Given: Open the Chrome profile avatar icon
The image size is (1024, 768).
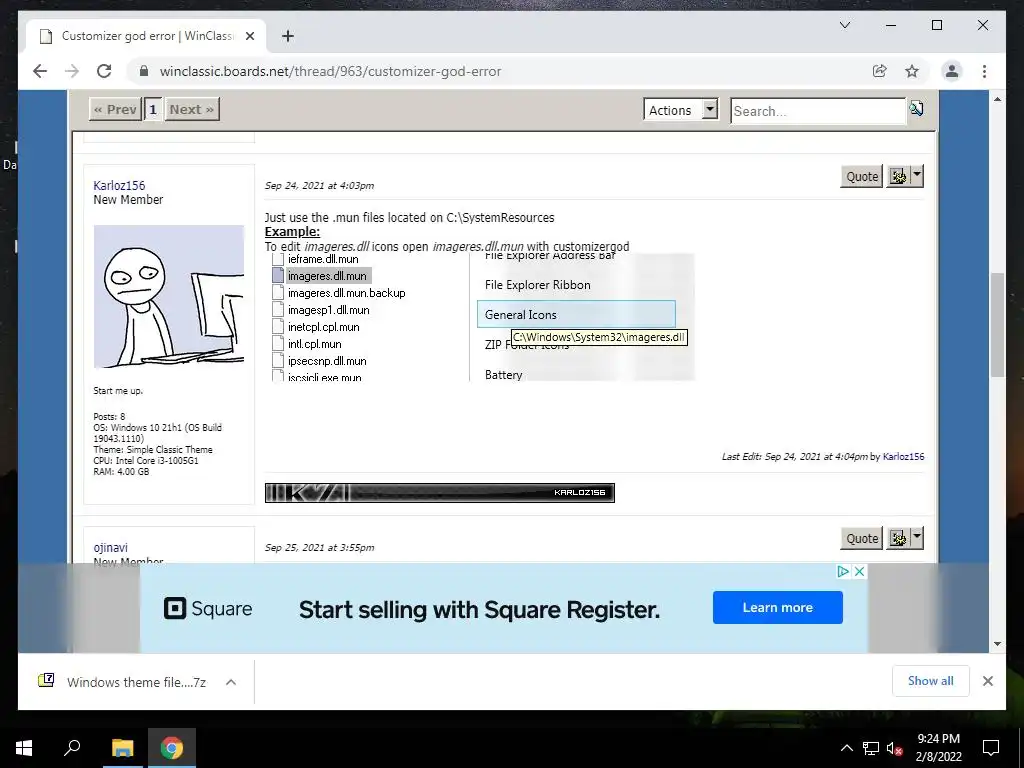Looking at the screenshot, I should 952,71.
